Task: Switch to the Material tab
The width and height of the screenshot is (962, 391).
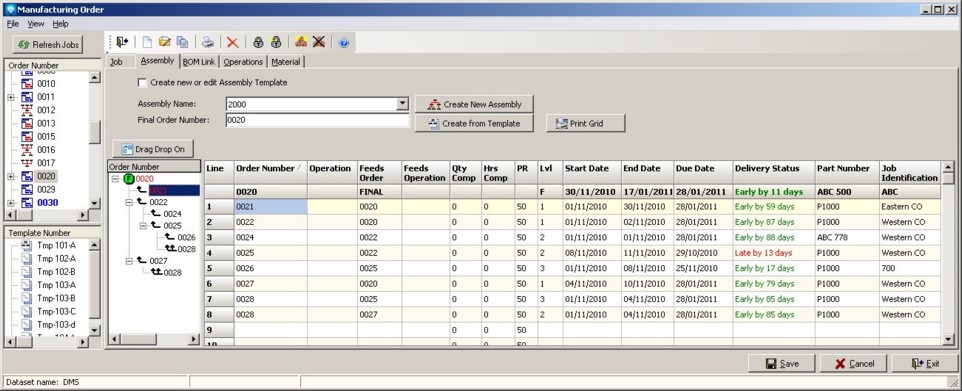Action: point(286,62)
